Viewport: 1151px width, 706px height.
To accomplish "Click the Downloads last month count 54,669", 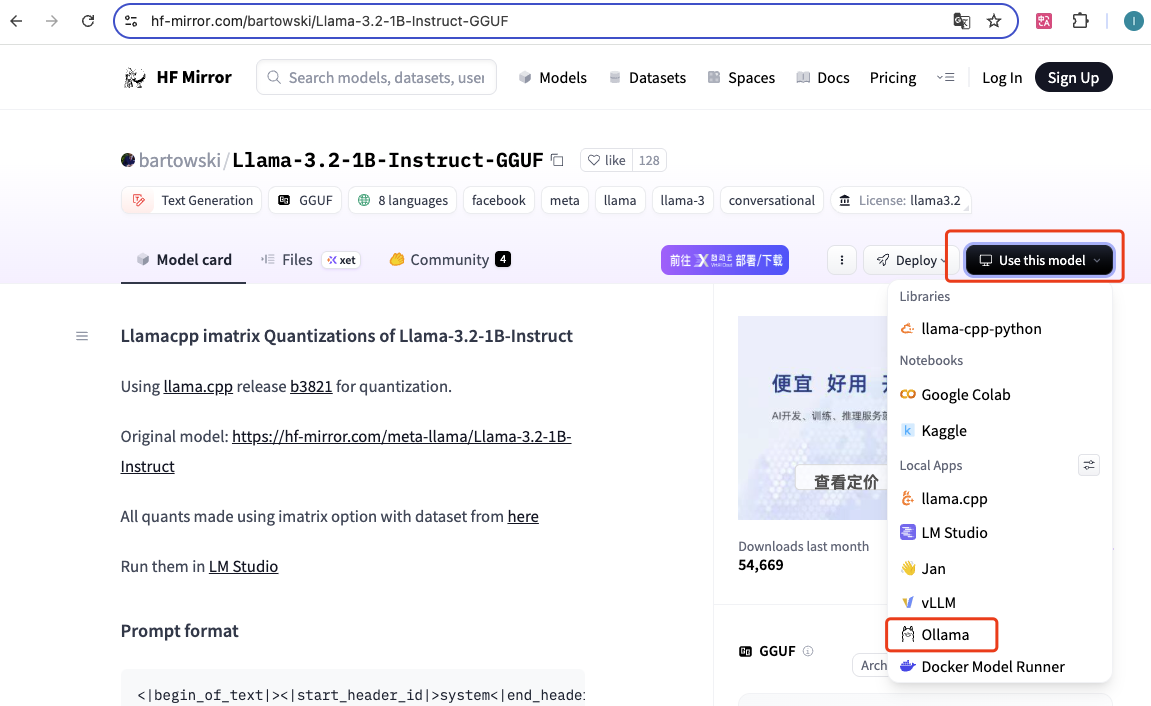I will click(760, 565).
